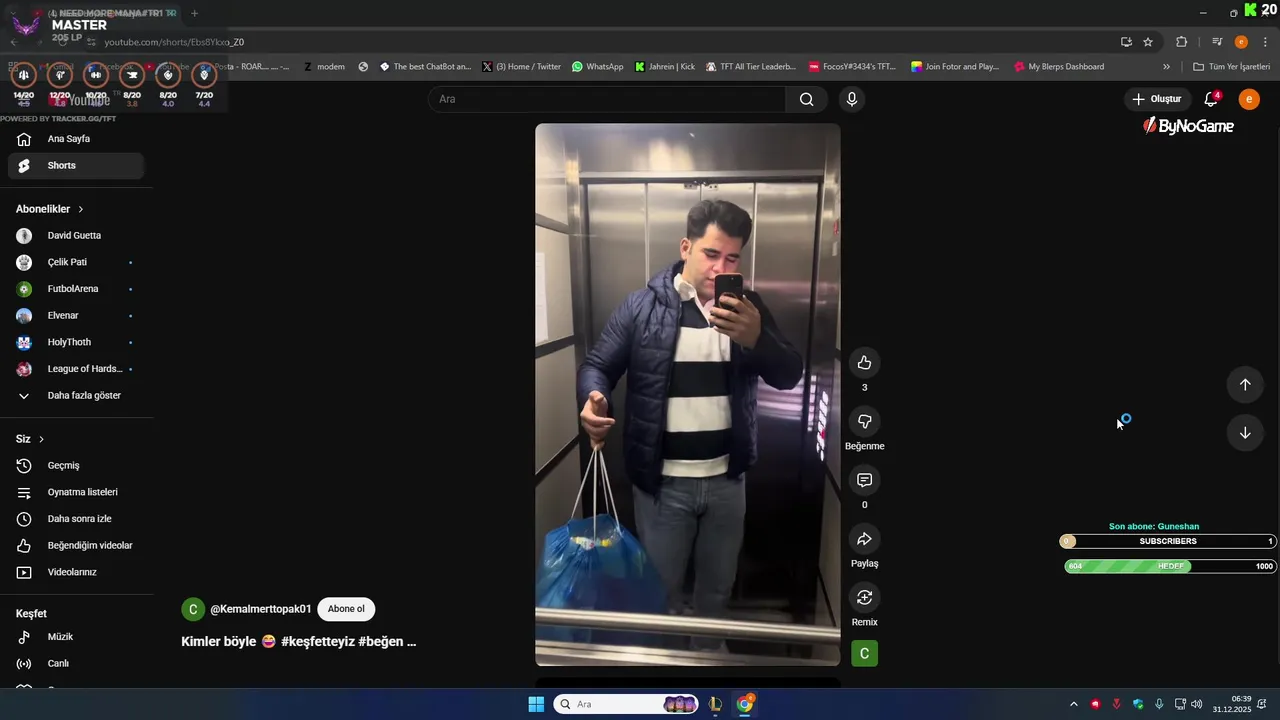Screen dimensions: 1280x720
Task: Expand Daha fazla göster in subscriptions
Action: [x=76, y=396]
